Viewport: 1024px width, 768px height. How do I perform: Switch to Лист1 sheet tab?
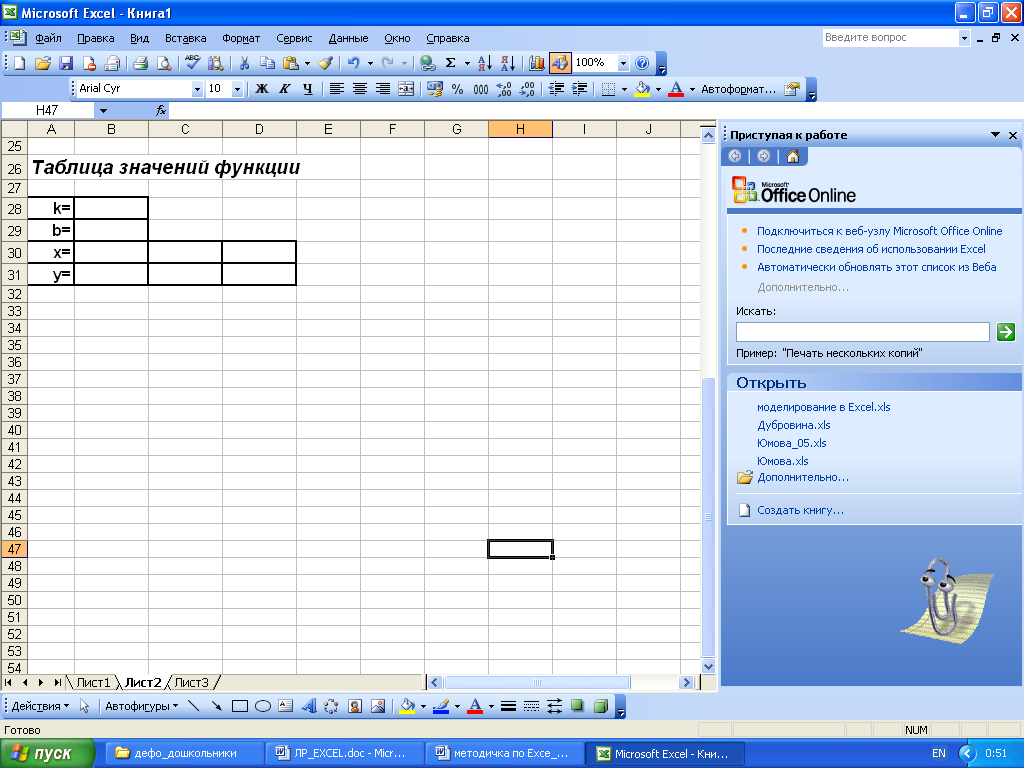93,682
